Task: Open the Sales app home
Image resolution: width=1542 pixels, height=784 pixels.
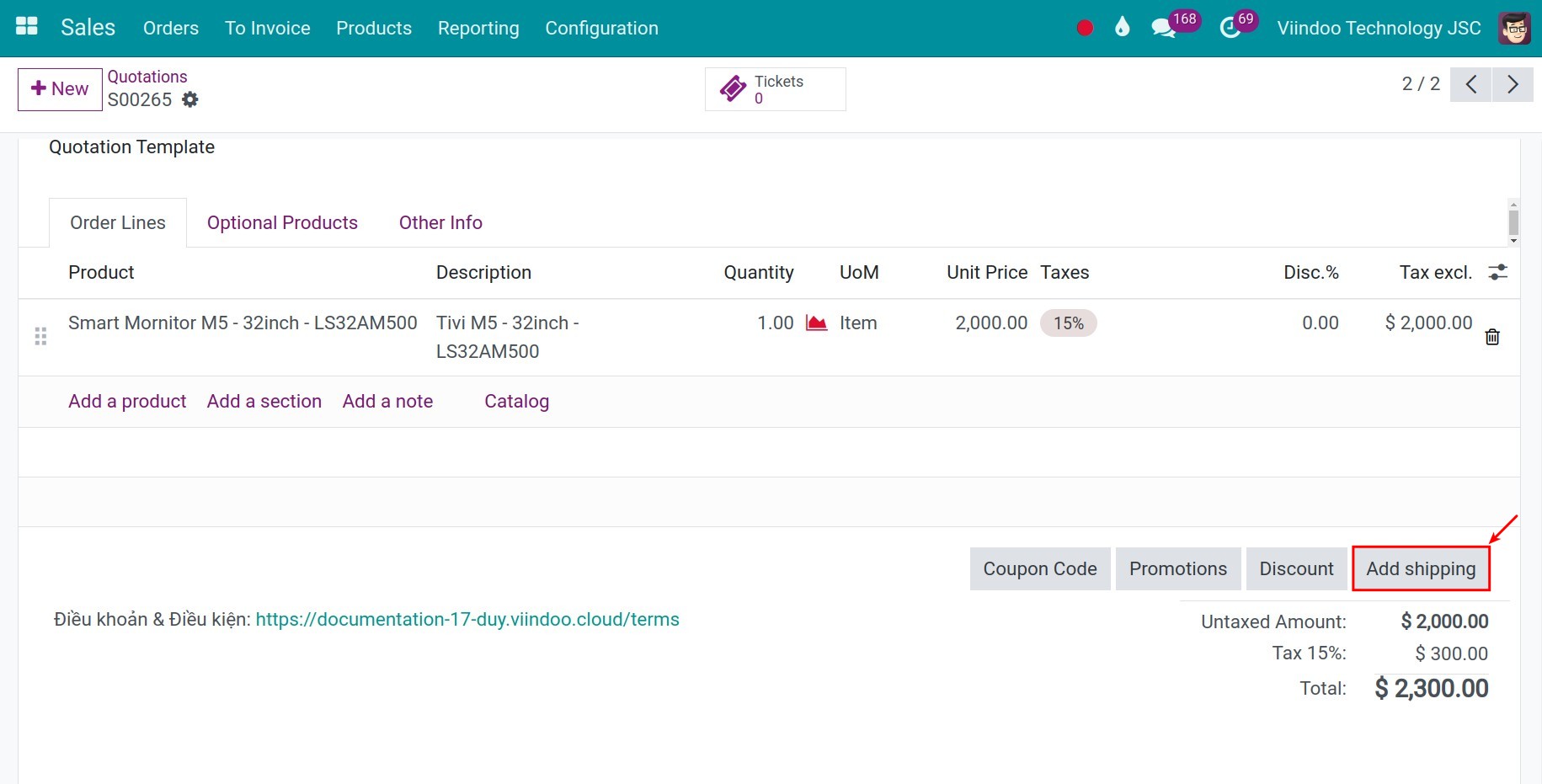Action: (x=88, y=28)
